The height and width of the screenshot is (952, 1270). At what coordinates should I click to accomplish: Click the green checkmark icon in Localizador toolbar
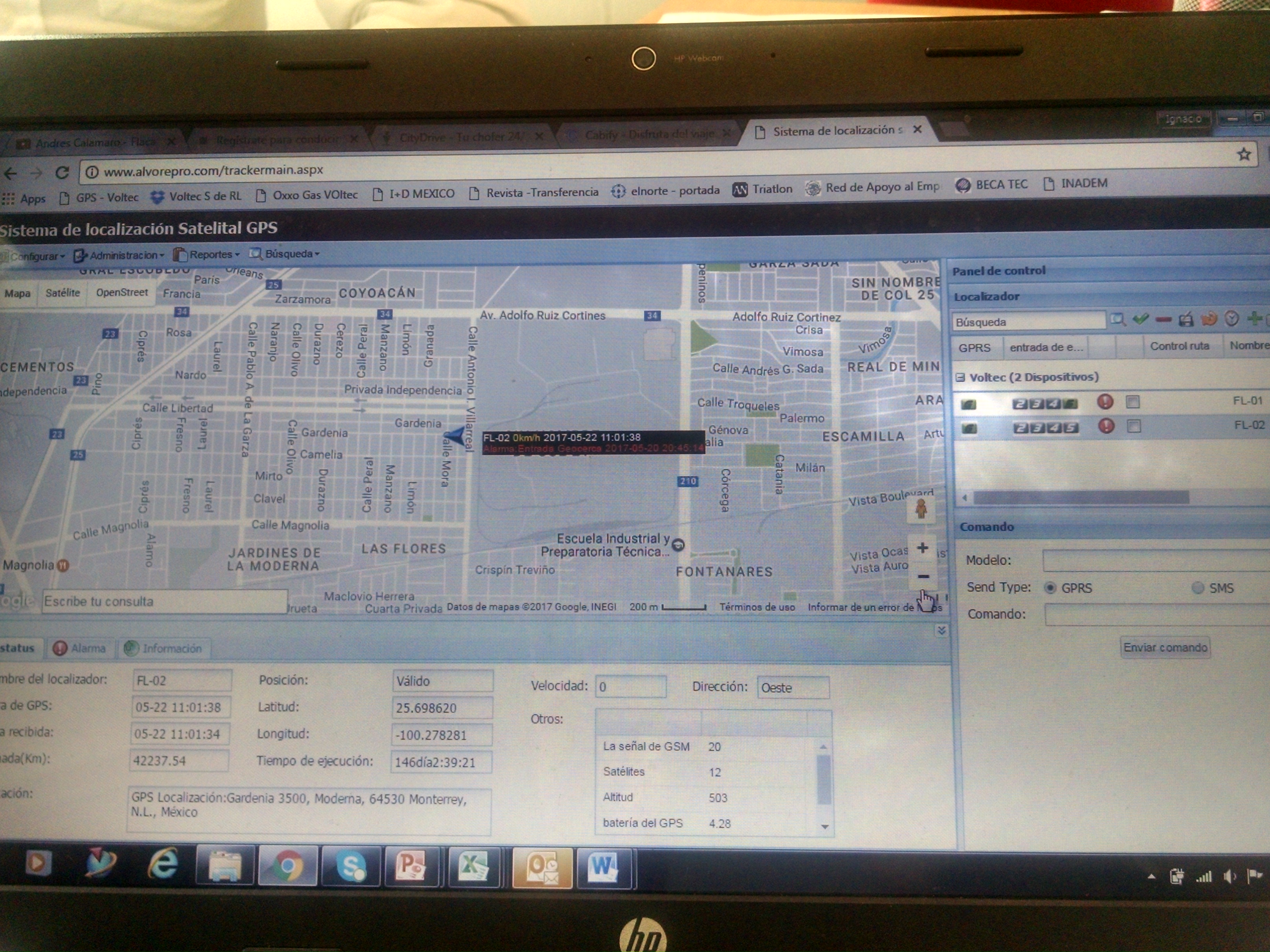(x=1140, y=319)
